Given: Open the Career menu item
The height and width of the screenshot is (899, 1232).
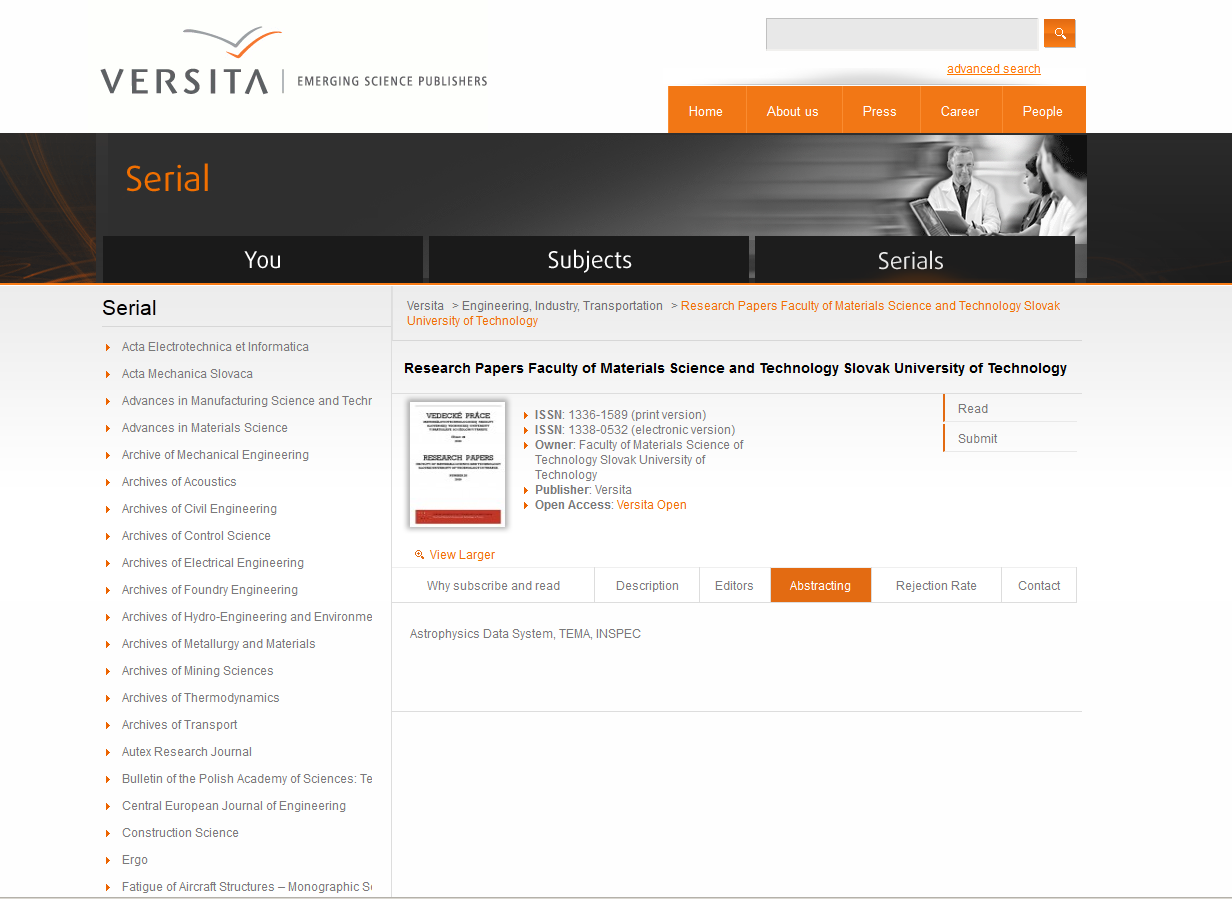Looking at the screenshot, I should [960, 111].
